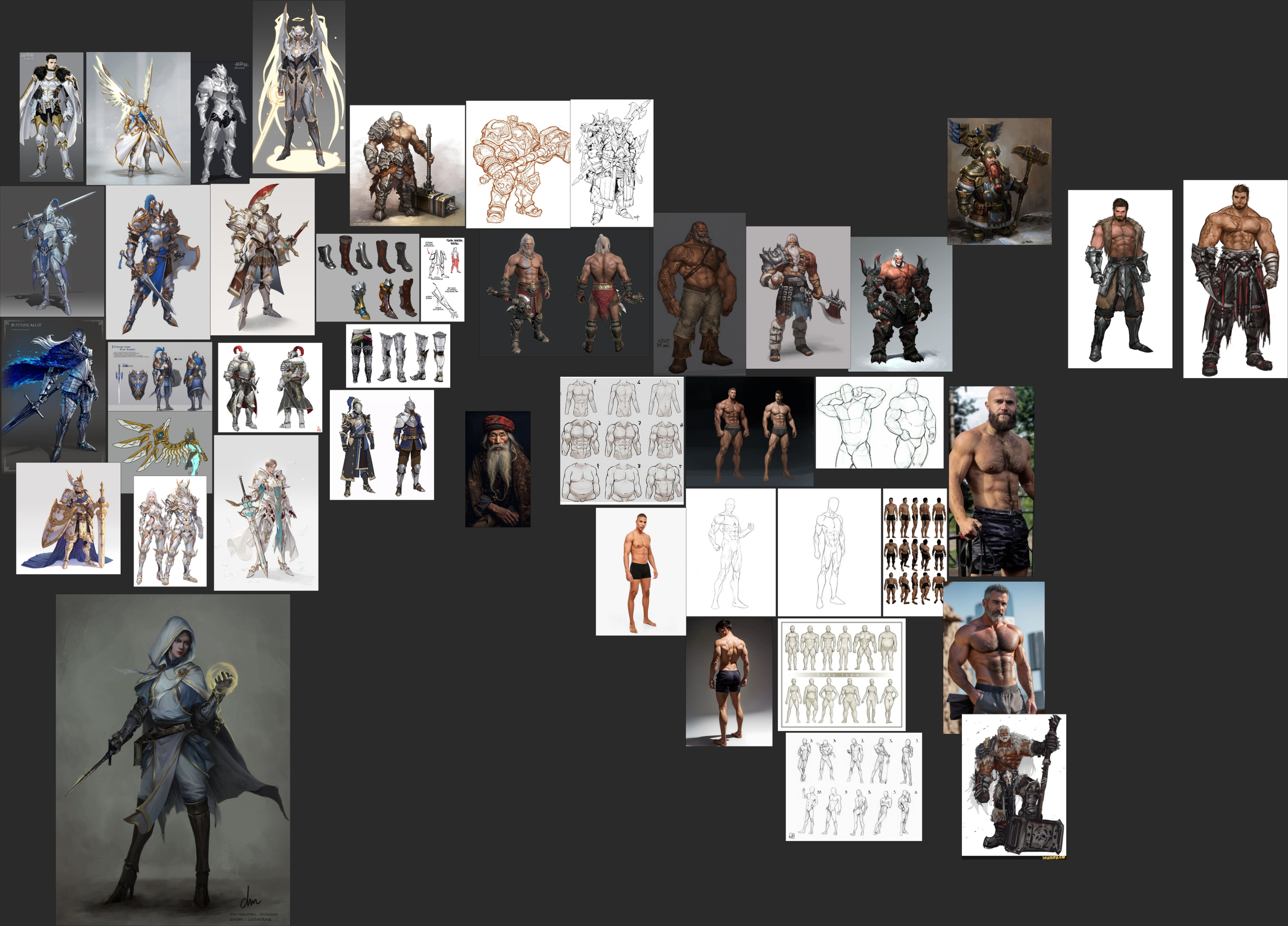Viewport: 1288px width, 926px height.
Task: Click back-view photo of muscular man in shorts
Action: point(728,682)
